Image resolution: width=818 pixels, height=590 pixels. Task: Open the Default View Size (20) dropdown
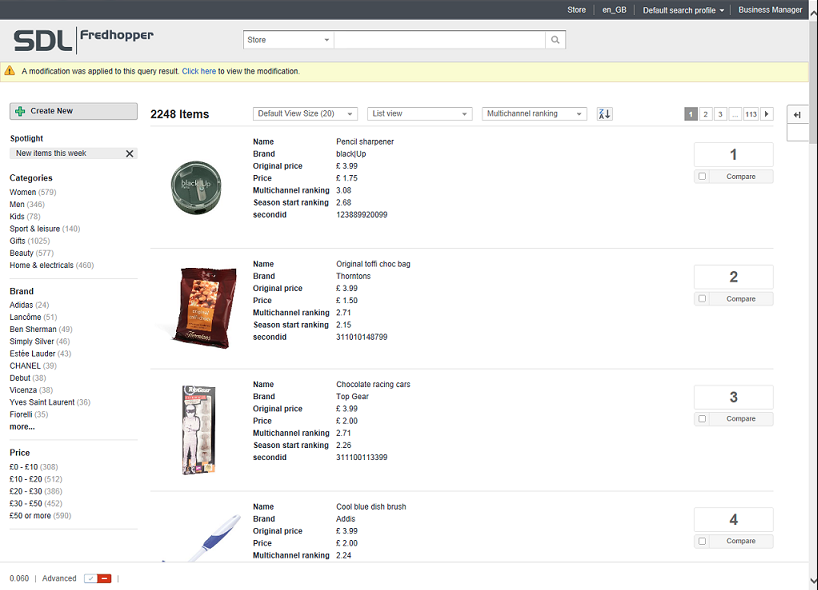(x=305, y=114)
